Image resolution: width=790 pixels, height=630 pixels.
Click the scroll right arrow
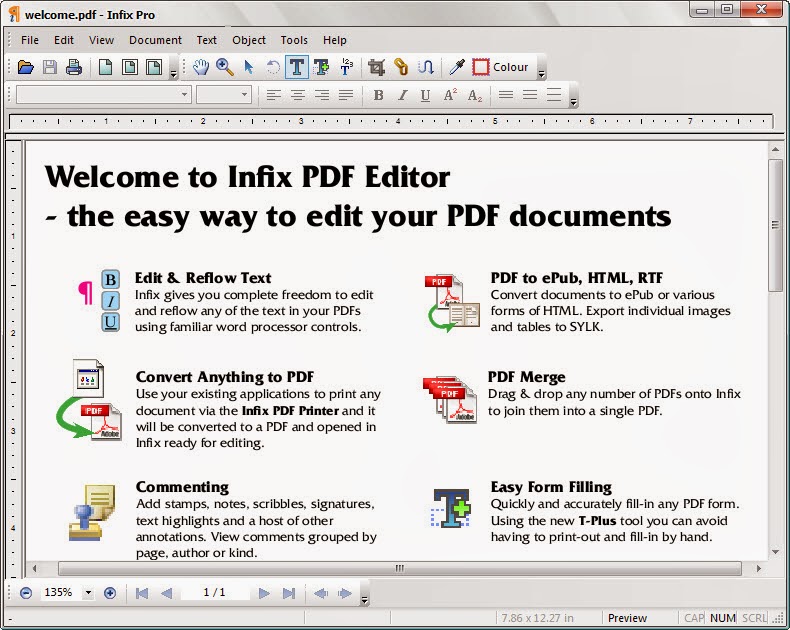click(x=759, y=569)
